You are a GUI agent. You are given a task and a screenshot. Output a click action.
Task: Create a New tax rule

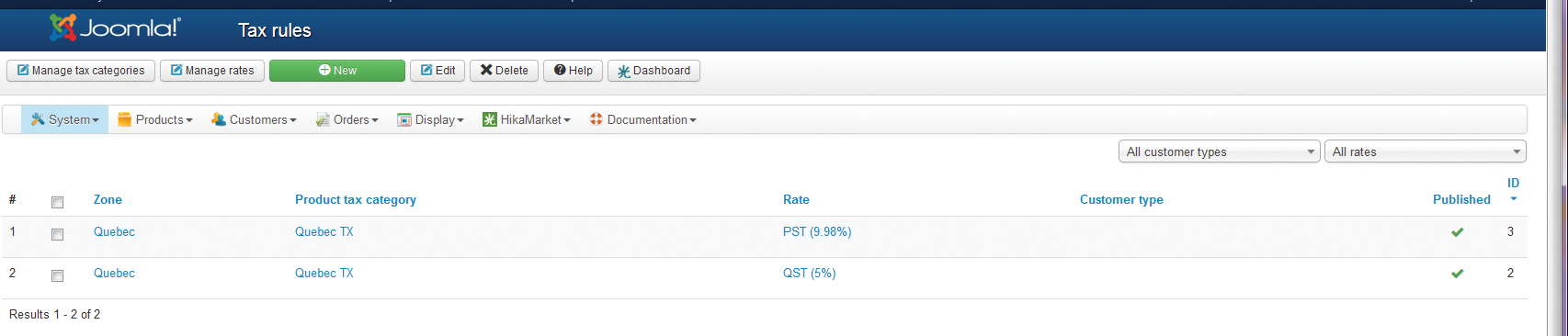(x=337, y=71)
